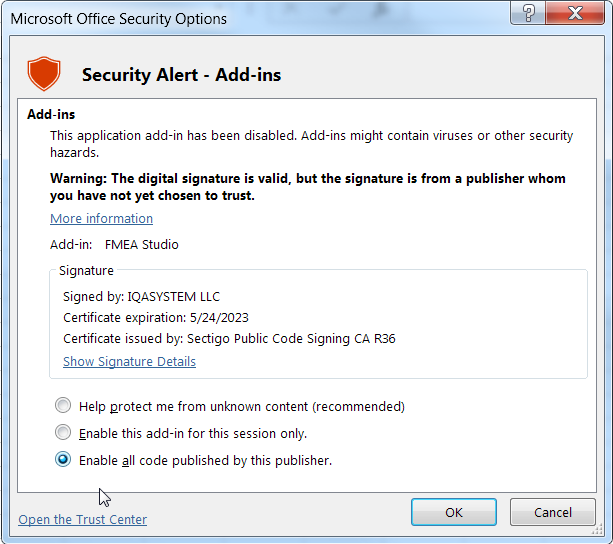Click the bold digital signature warning text
613x544 pixels.
tap(307, 187)
